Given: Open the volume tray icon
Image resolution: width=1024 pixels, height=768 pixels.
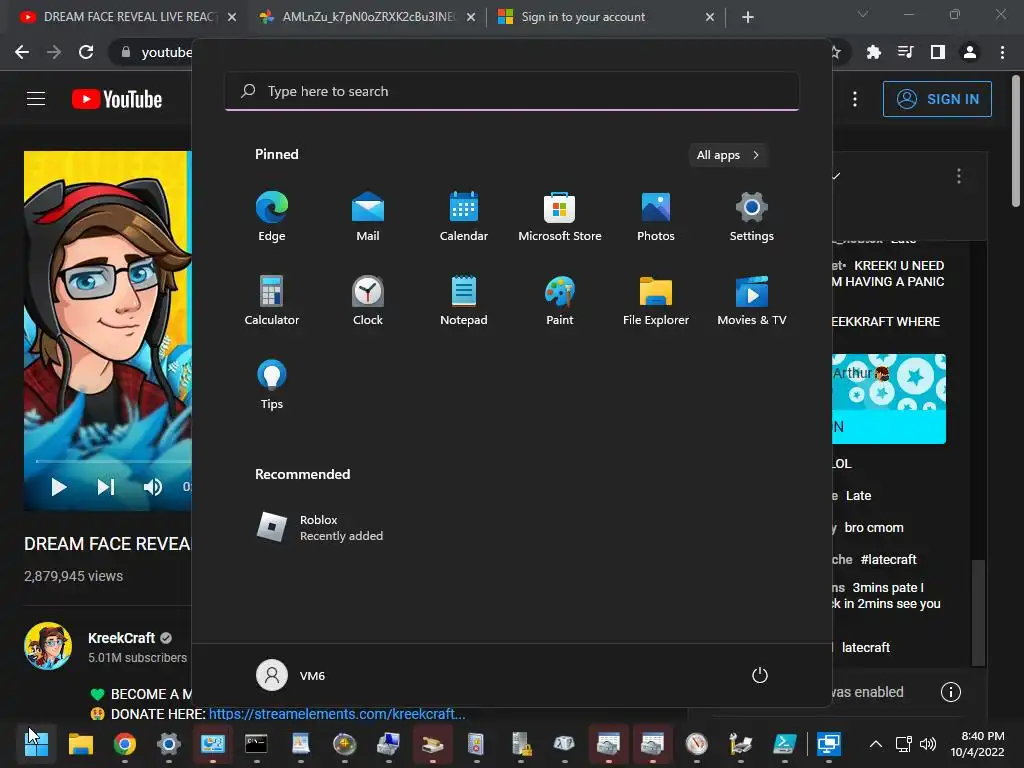Looking at the screenshot, I should [927, 744].
